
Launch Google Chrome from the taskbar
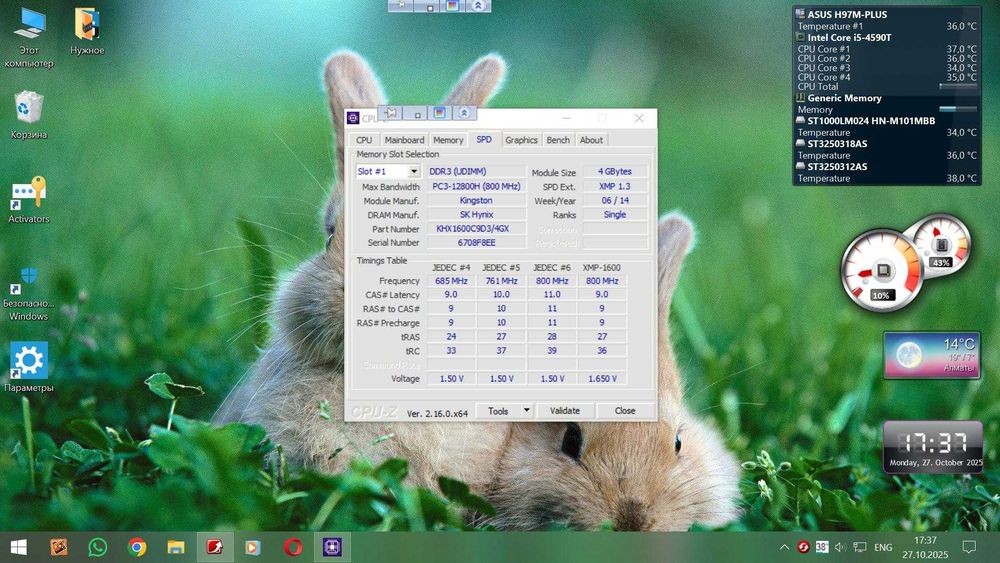tap(136, 547)
